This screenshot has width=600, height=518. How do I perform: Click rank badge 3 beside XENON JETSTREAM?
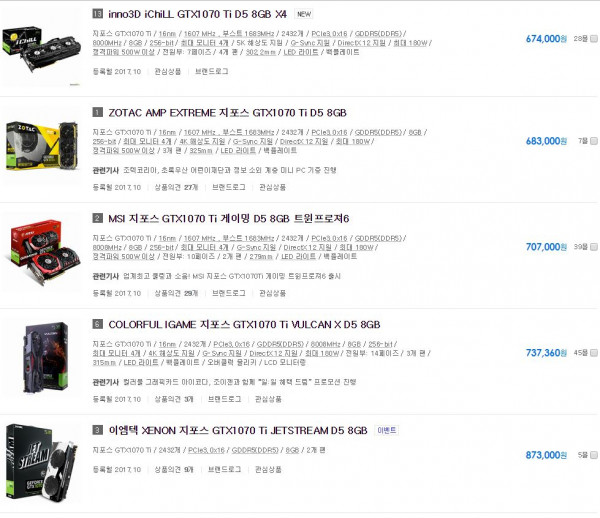(98, 430)
